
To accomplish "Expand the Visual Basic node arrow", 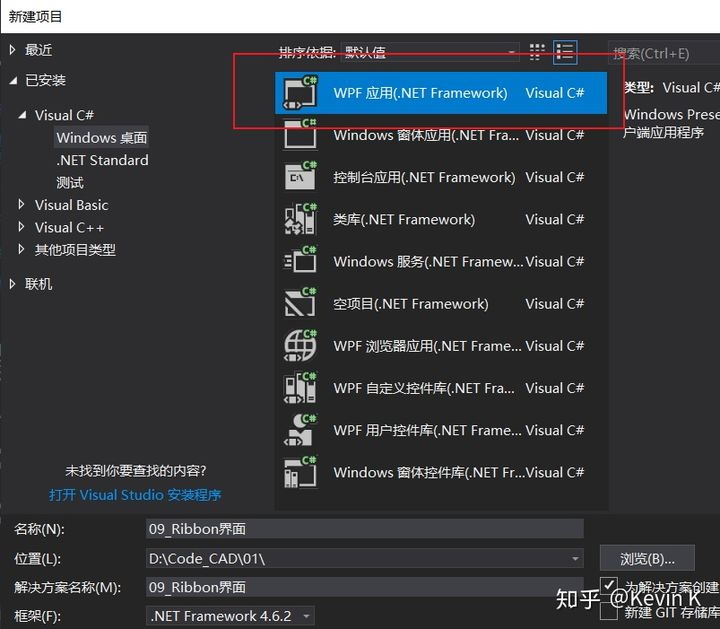I will point(21,204).
